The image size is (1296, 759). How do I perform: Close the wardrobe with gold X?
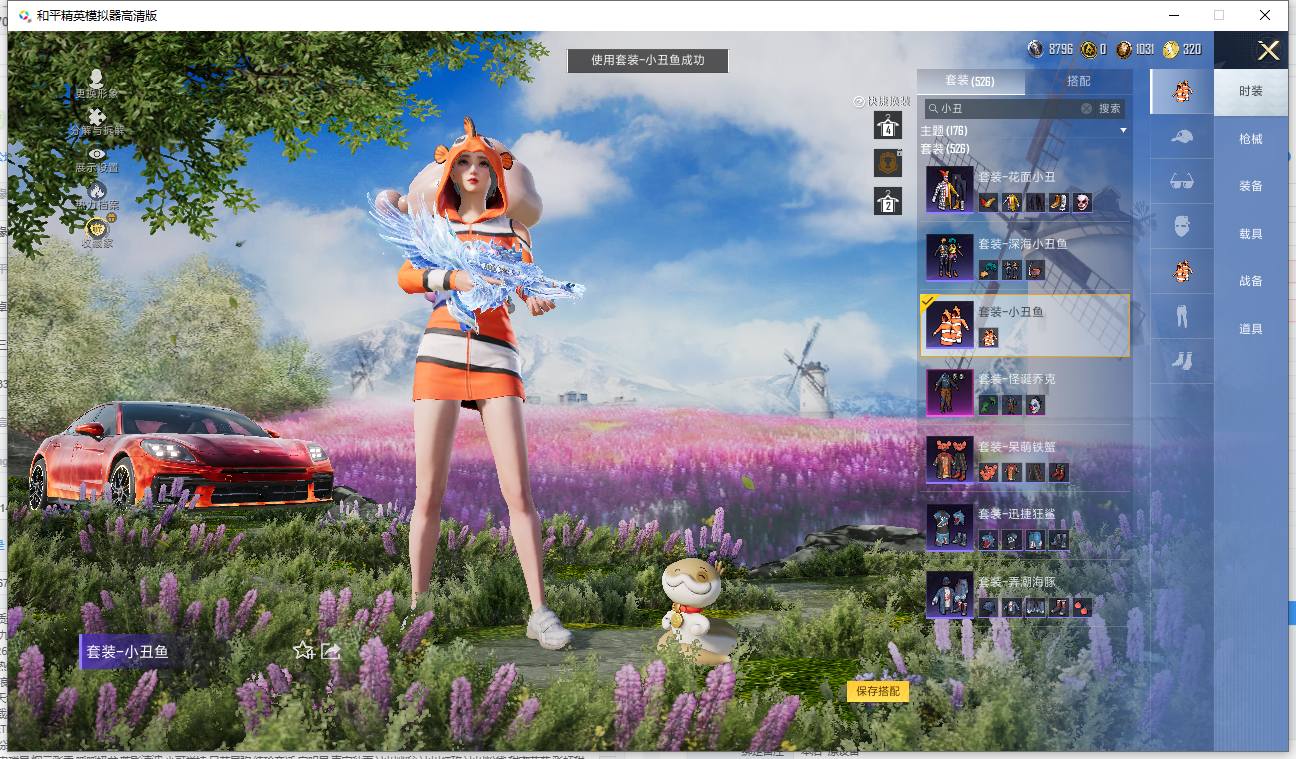(1268, 51)
